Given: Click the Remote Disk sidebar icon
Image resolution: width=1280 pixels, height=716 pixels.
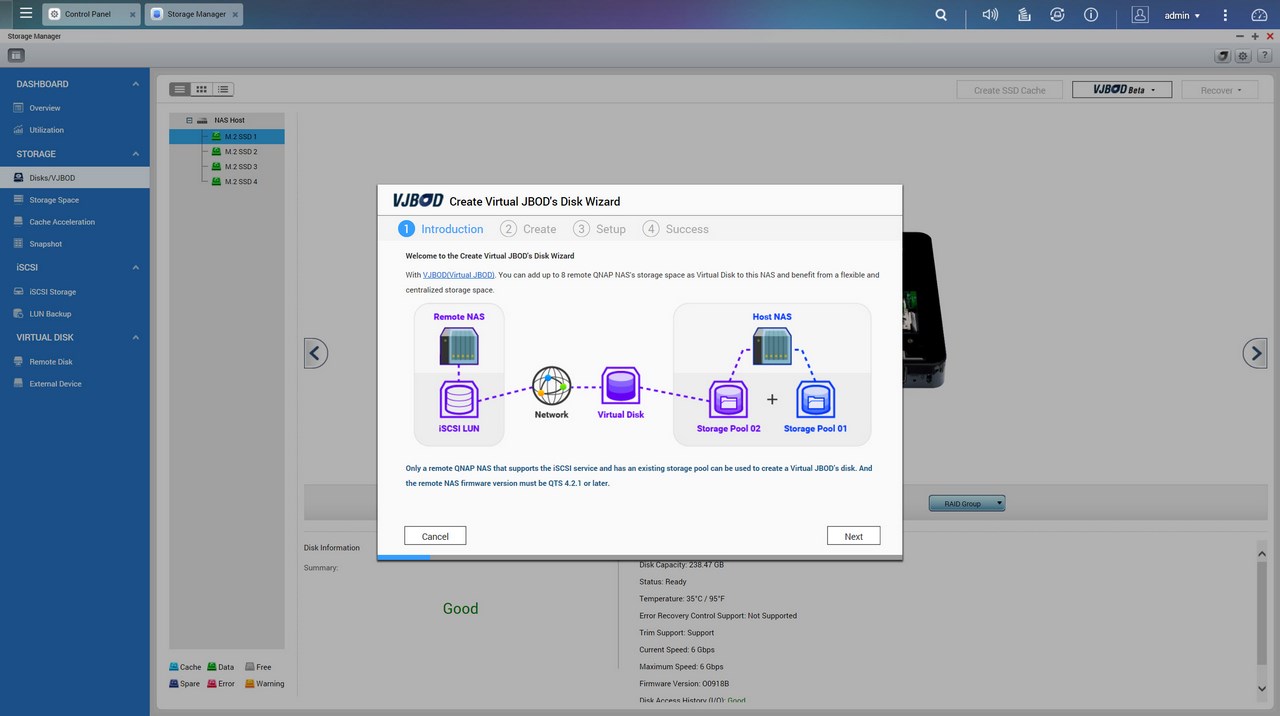Looking at the screenshot, I should (x=18, y=362).
